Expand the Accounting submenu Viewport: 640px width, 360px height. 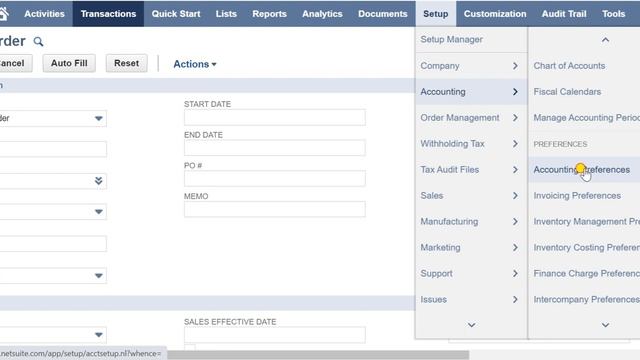coord(471,91)
